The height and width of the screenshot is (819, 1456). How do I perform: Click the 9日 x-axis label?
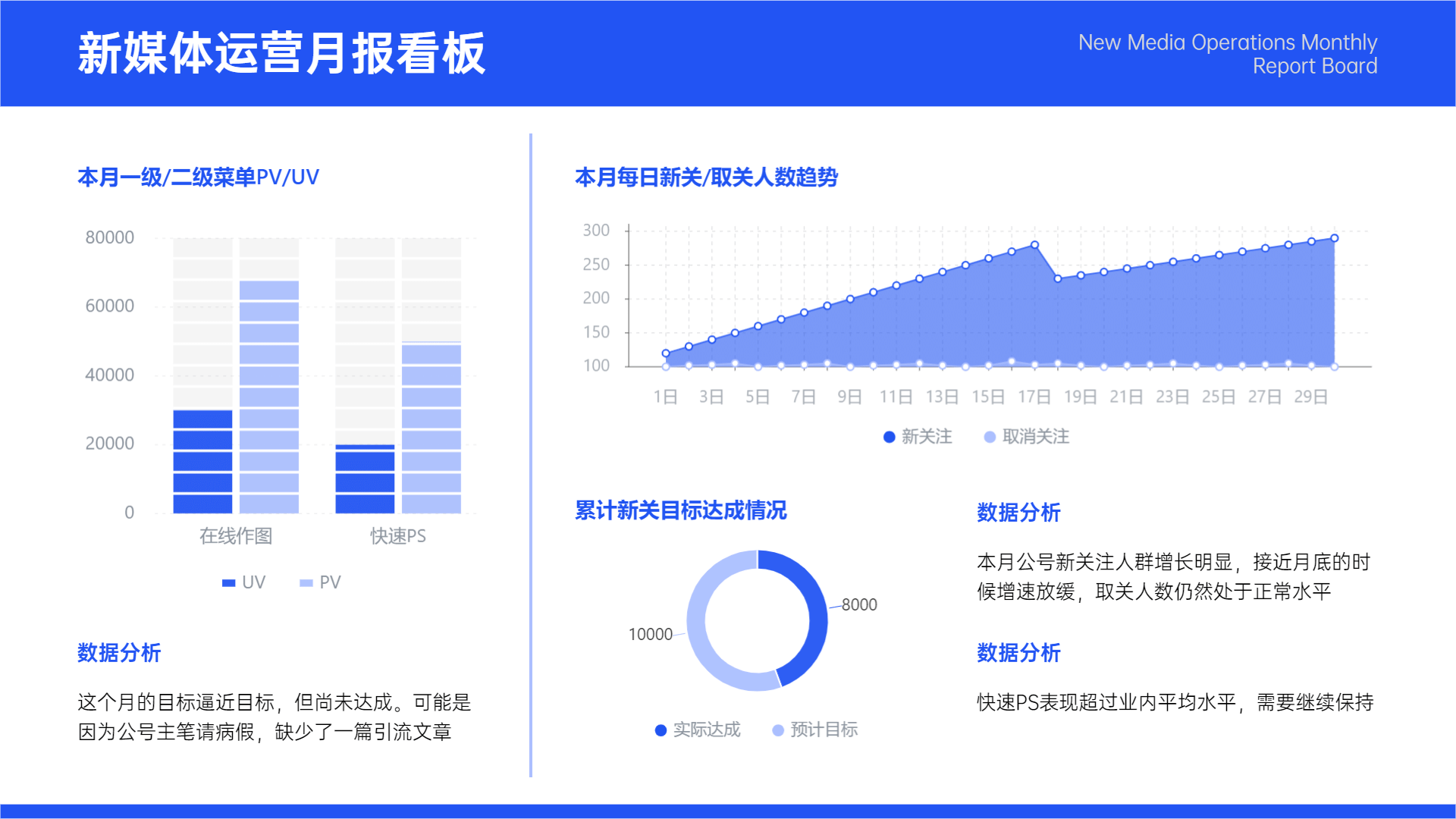[850, 397]
